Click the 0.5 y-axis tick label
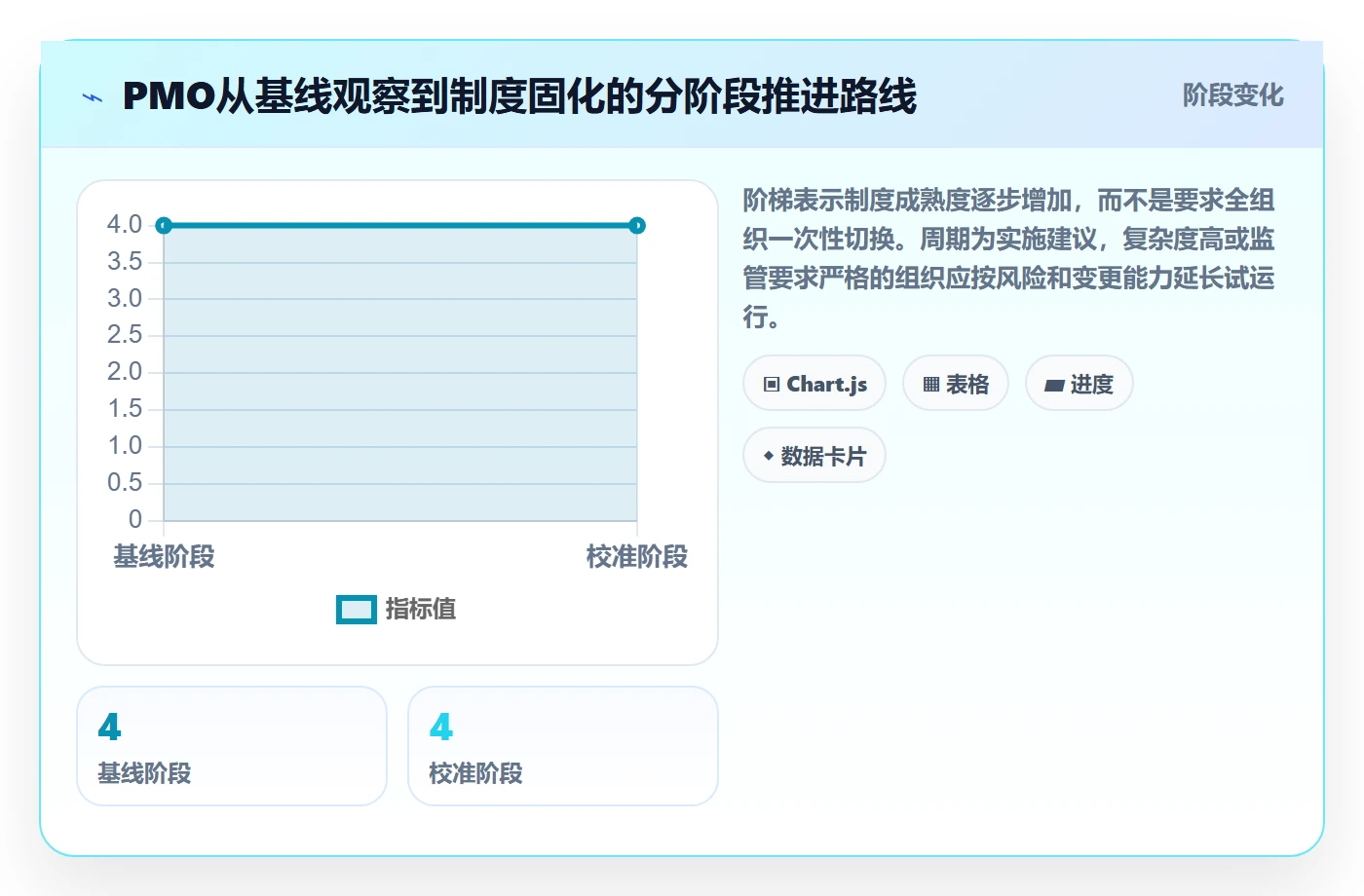This screenshot has height=896, width=1364. [x=125, y=483]
